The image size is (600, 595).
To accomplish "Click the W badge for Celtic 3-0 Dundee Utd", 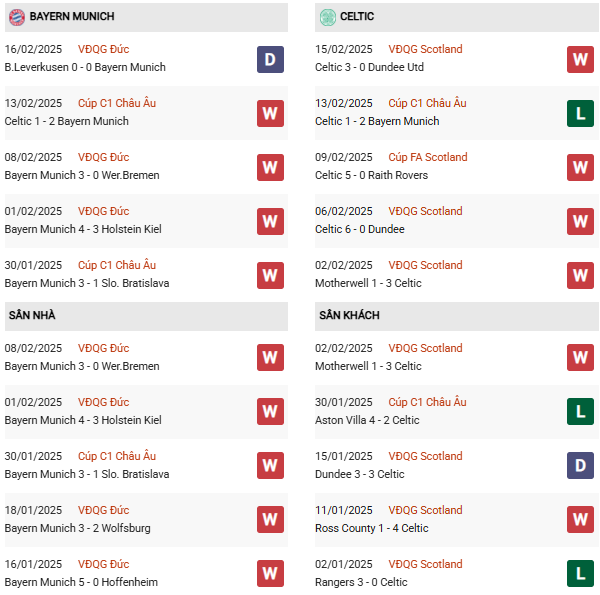I will 581,59.
